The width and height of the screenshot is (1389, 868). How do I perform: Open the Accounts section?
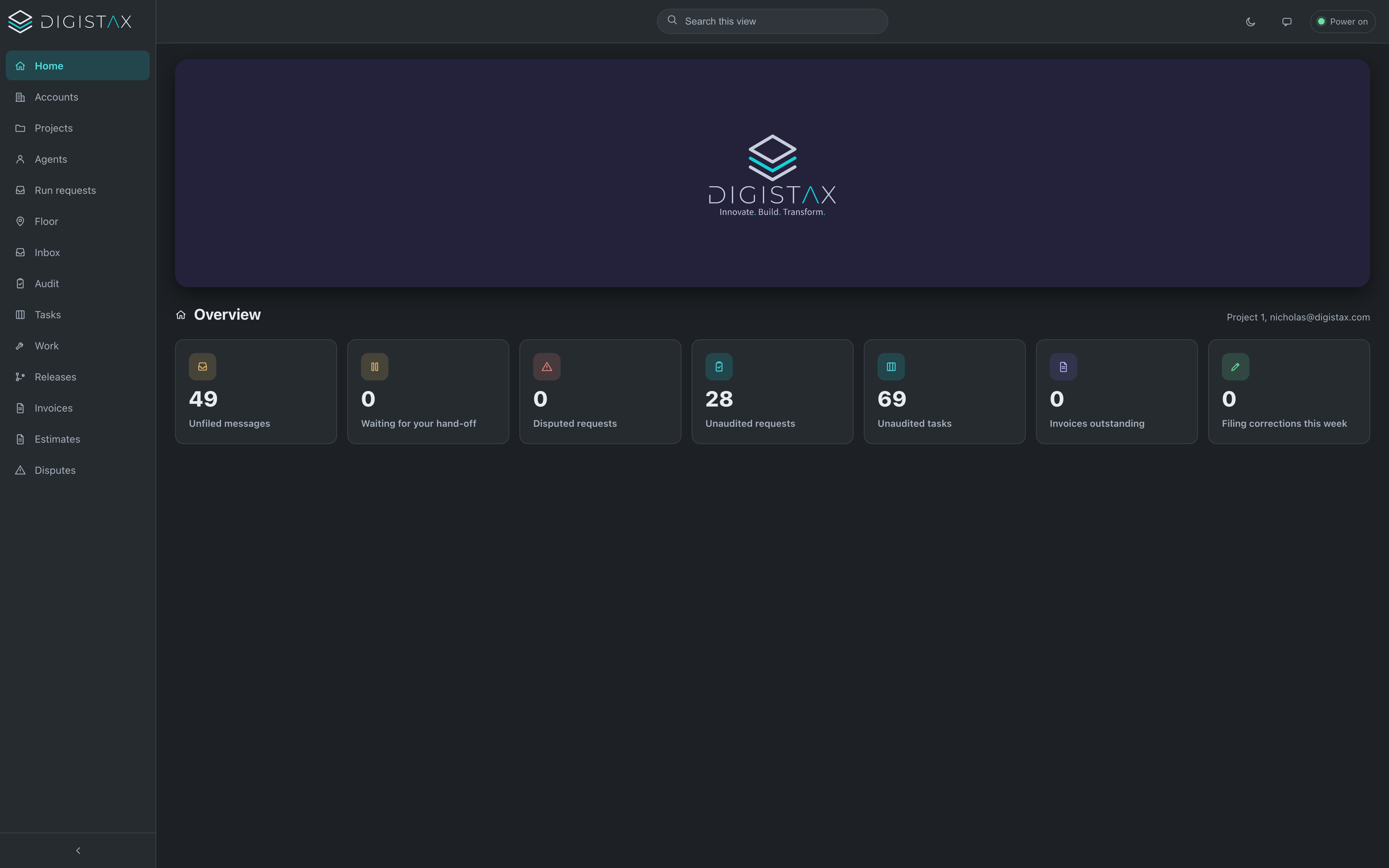click(78, 97)
